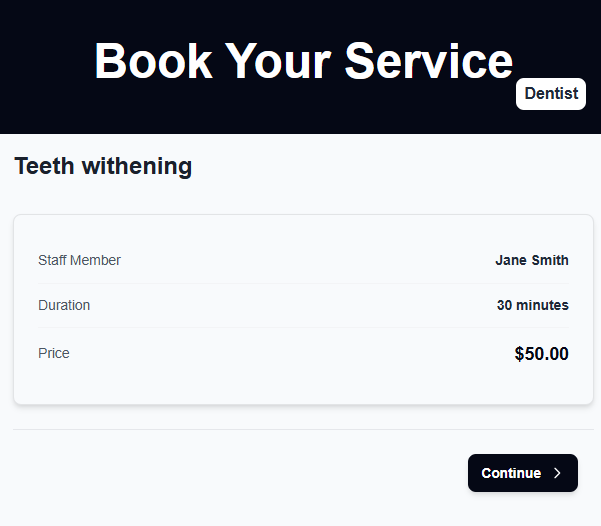Click the Duration label
This screenshot has height=526, width=601.
pos(64,305)
